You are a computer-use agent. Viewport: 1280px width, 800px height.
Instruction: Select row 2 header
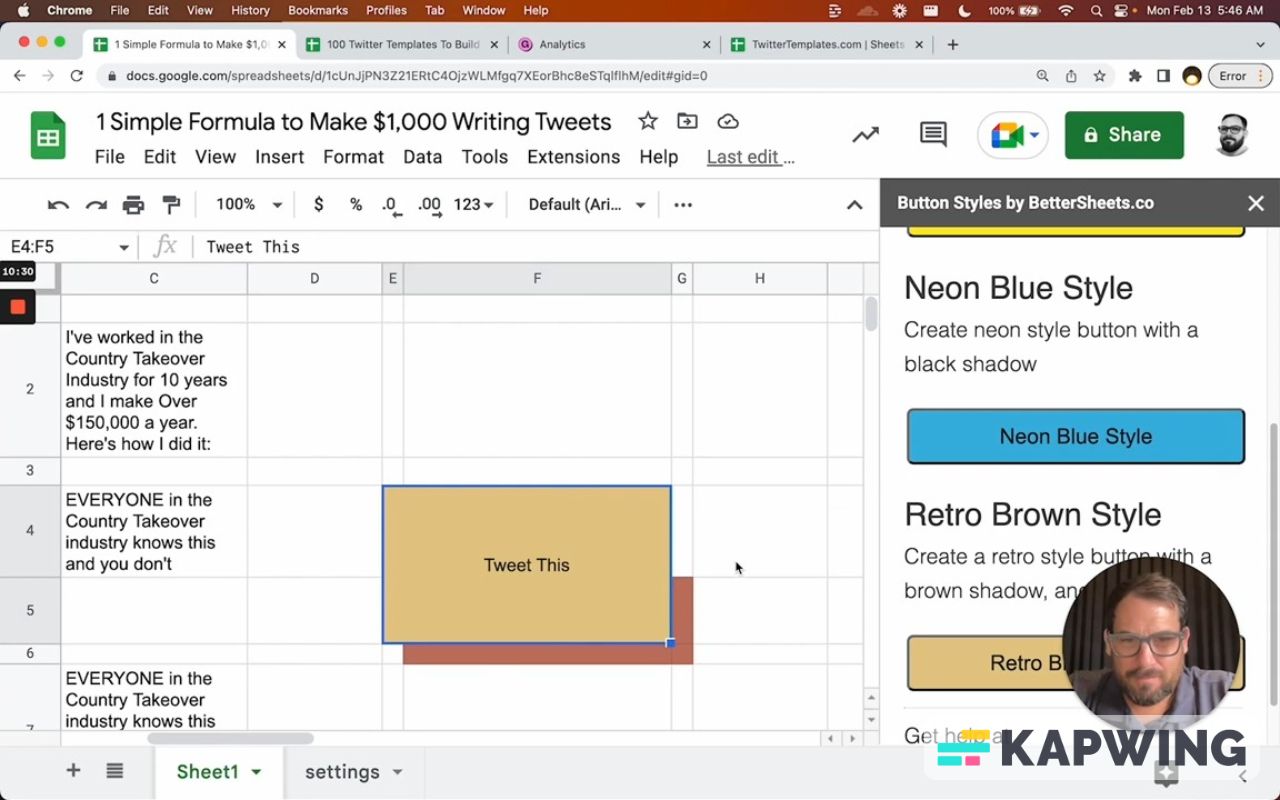pos(30,389)
